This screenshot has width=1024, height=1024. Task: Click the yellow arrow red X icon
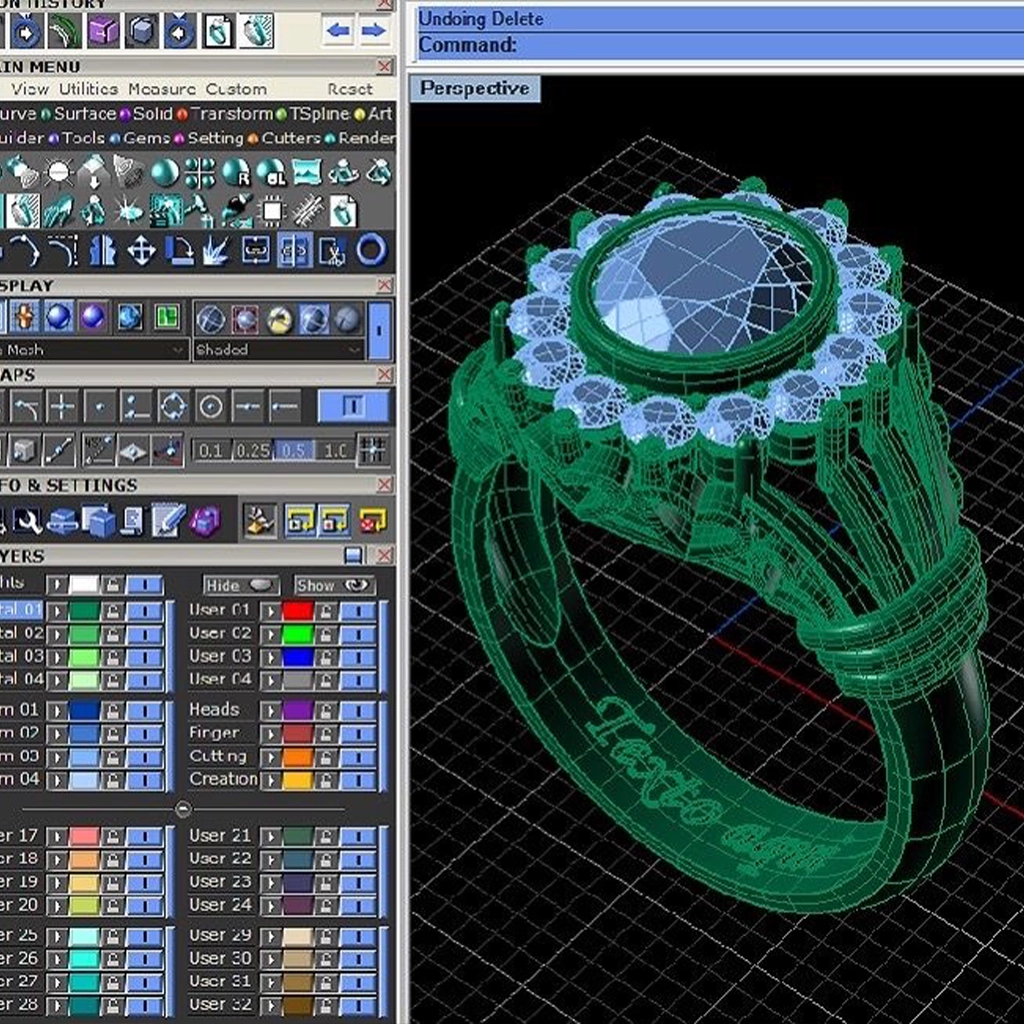coord(372,520)
